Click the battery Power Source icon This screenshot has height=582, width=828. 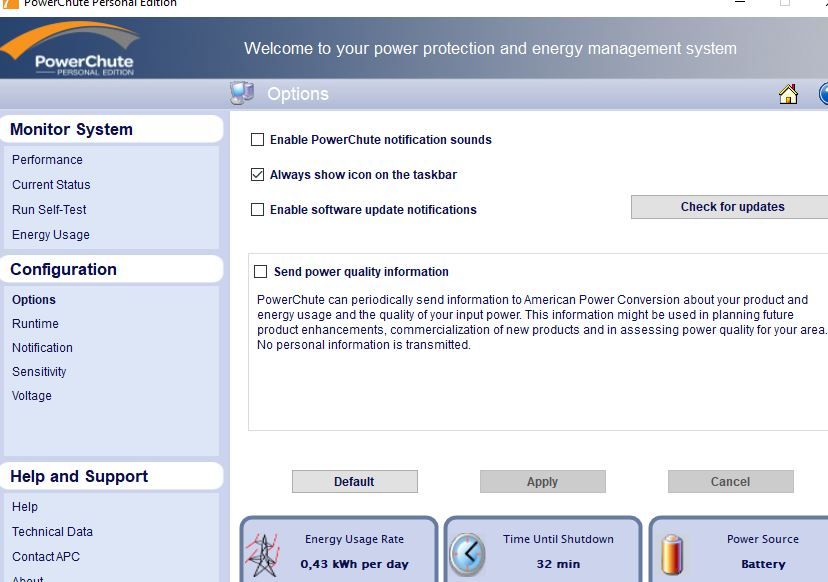click(672, 555)
